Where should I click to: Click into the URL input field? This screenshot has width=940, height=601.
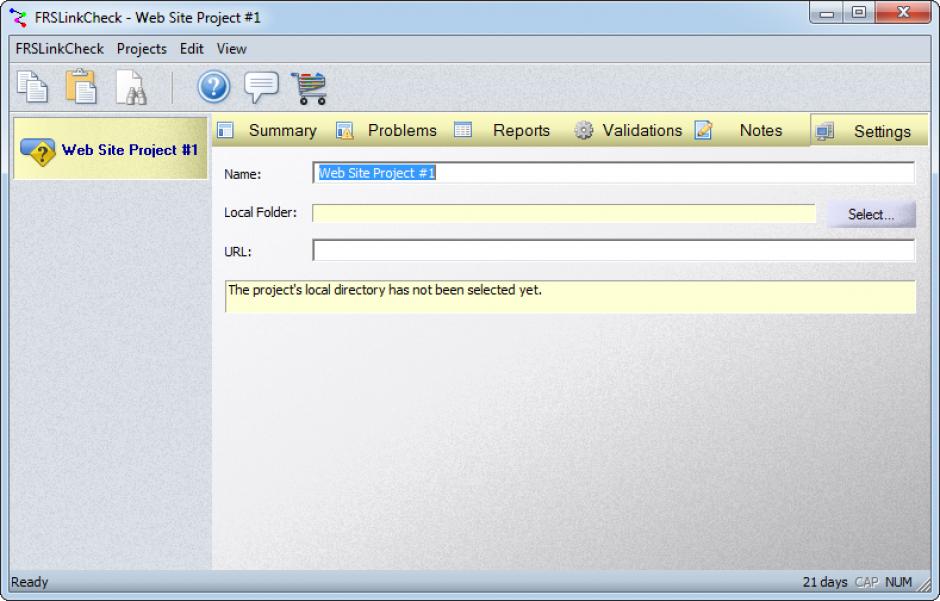pyautogui.click(x=613, y=250)
